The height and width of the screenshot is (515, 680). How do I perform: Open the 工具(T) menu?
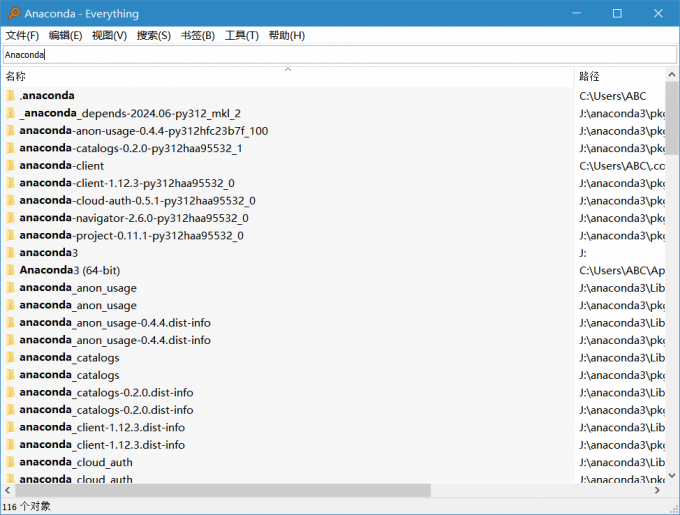[242, 36]
